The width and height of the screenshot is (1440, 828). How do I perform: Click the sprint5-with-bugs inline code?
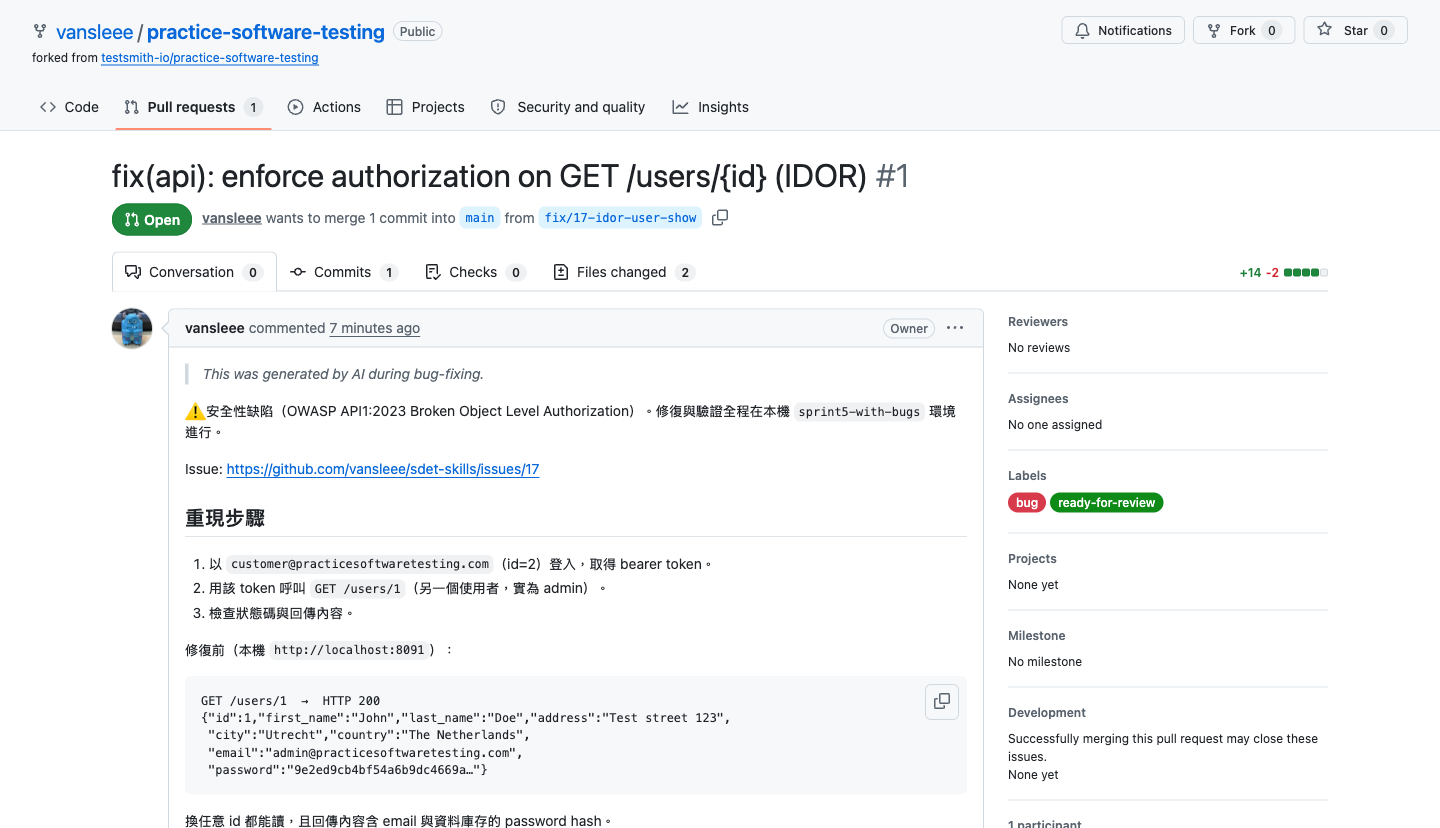(x=860, y=412)
